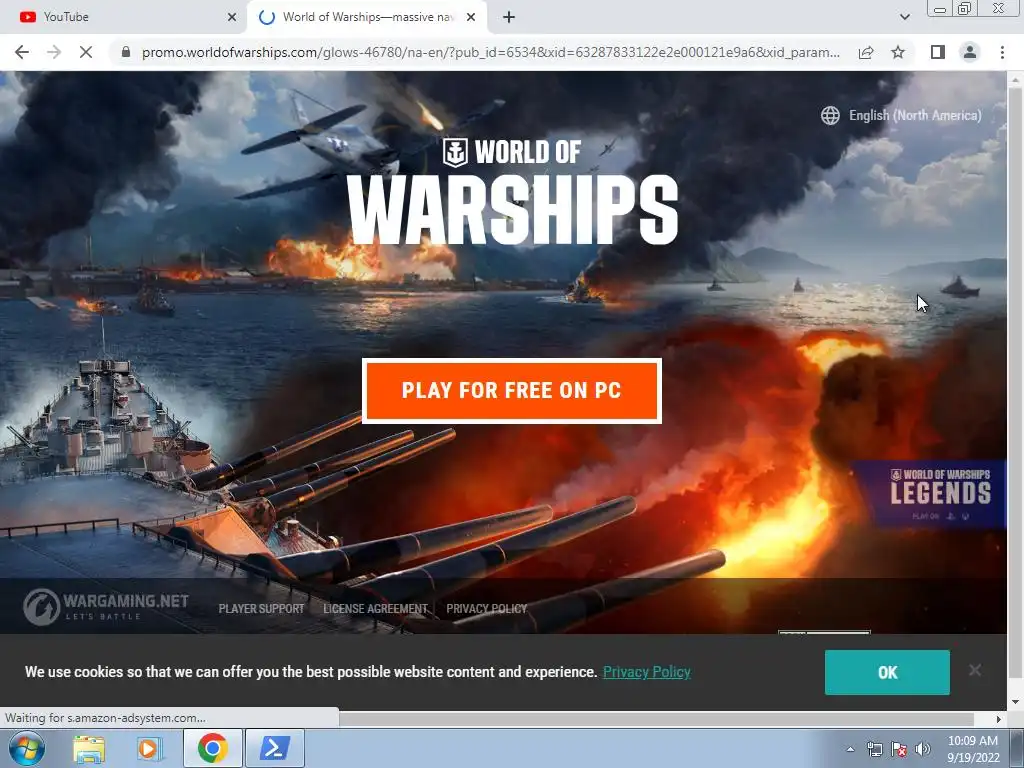Screen dimensions: 1024x768
Task: Show hidden system tray icons
Action: point(850,749)
